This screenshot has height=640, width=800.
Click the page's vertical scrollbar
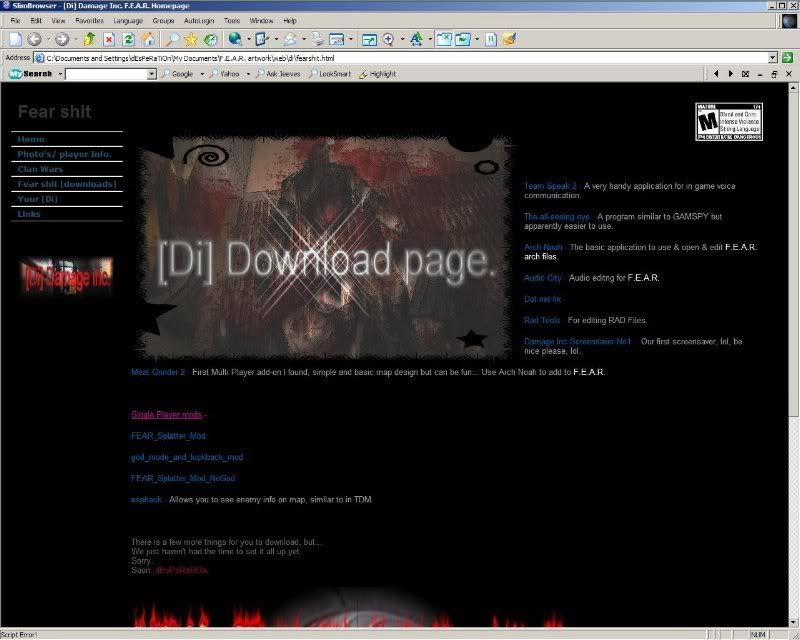(x=793, y=357)
